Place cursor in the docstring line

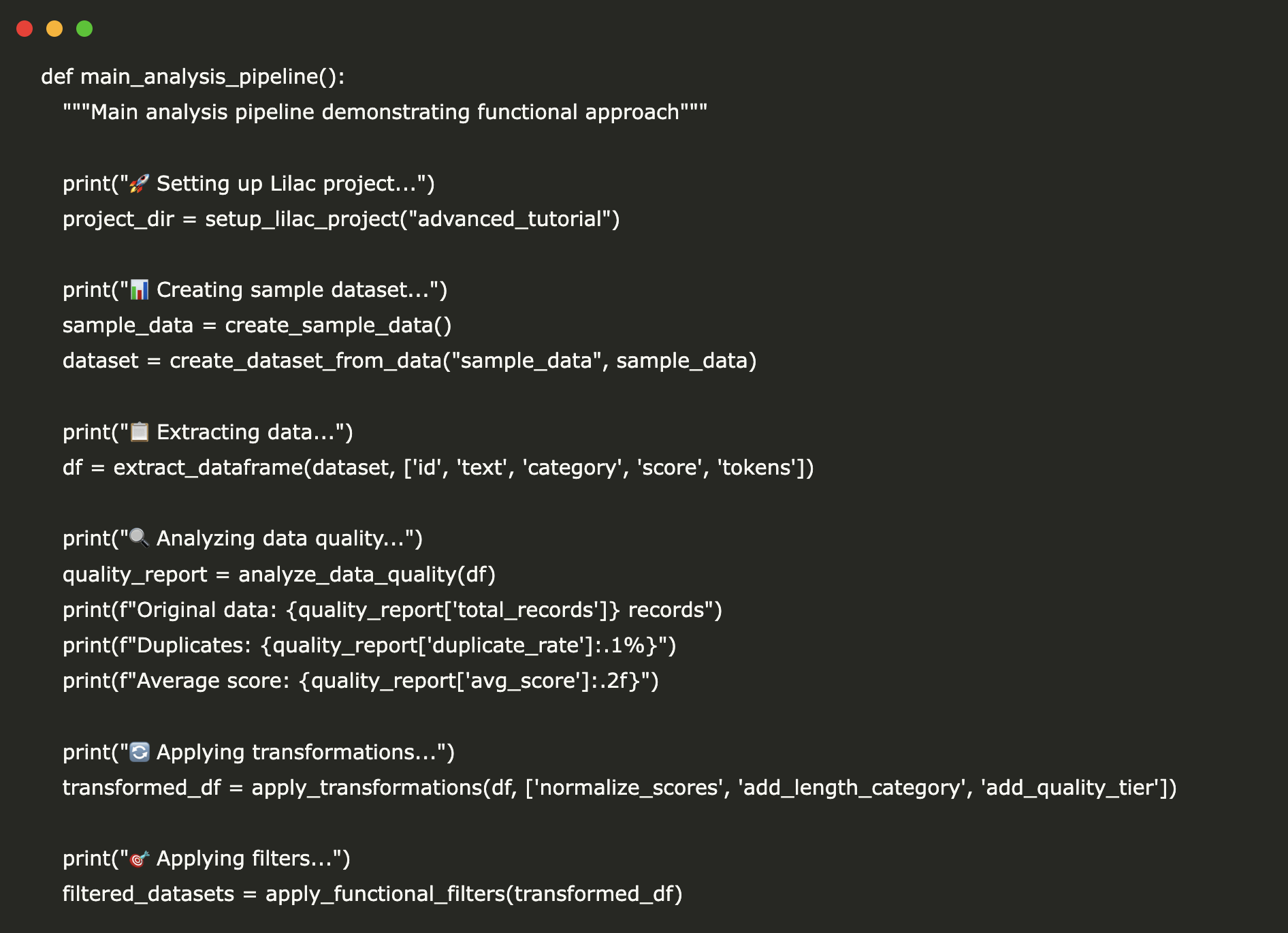(385, 112)
